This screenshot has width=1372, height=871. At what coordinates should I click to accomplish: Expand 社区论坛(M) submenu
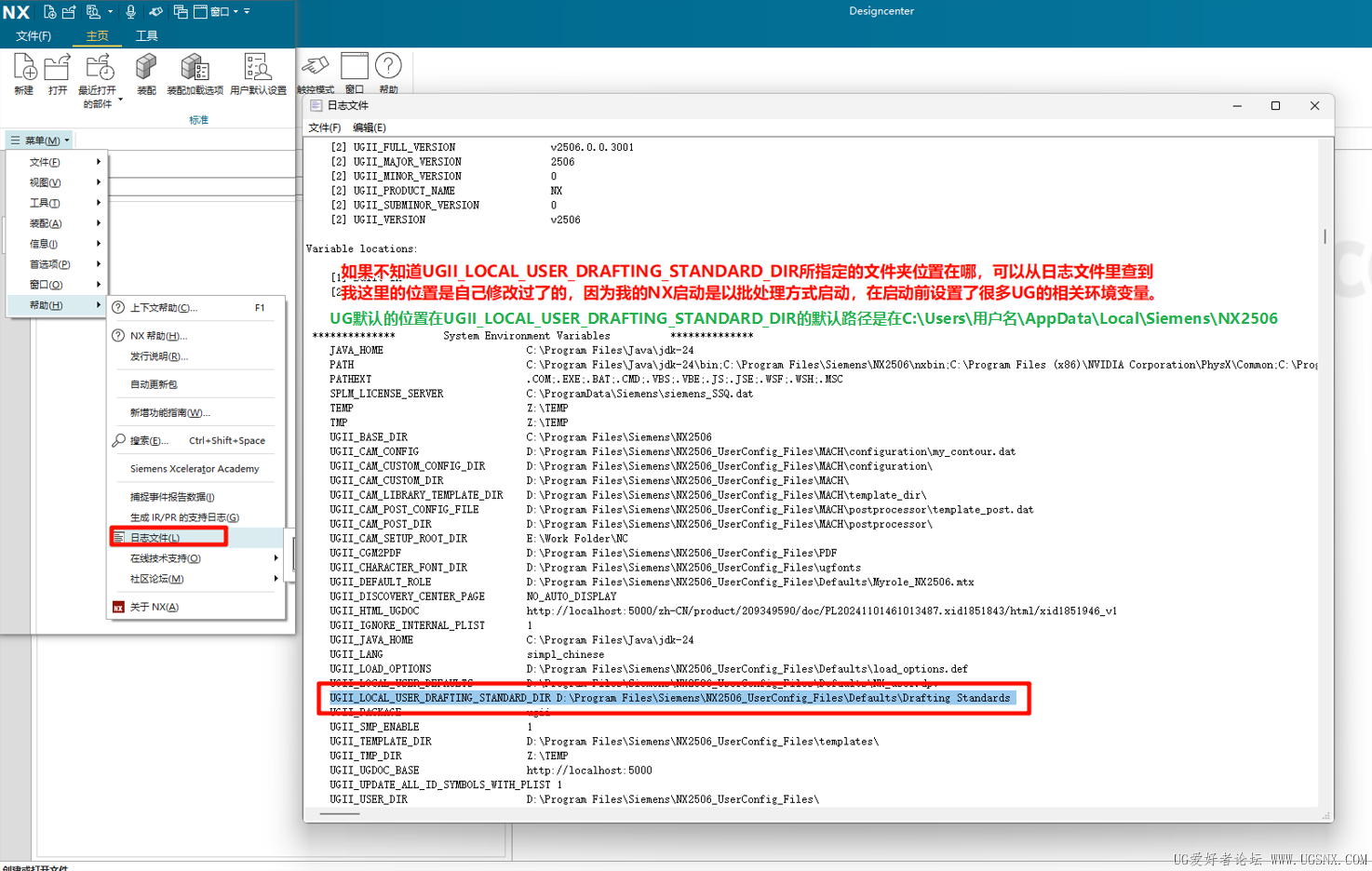pyautogui.click(x=195, y=579)
